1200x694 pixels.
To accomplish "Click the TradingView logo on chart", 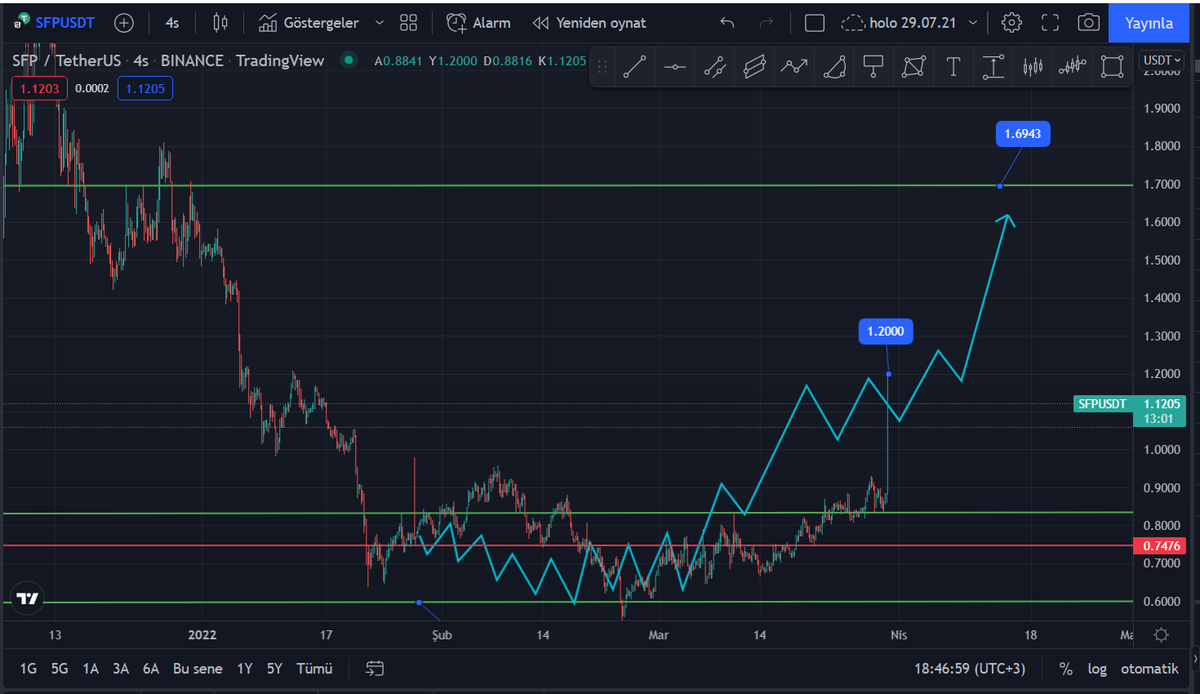I will coord(27,599).
